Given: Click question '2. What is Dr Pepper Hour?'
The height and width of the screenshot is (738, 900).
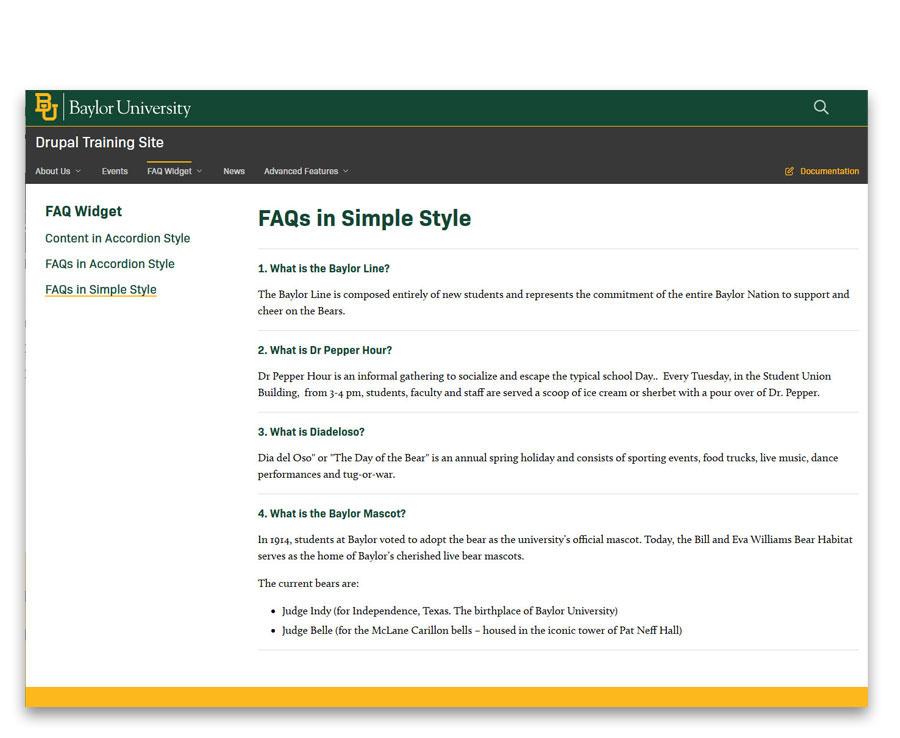Looking at the screenshot, I should coord(325,350).
